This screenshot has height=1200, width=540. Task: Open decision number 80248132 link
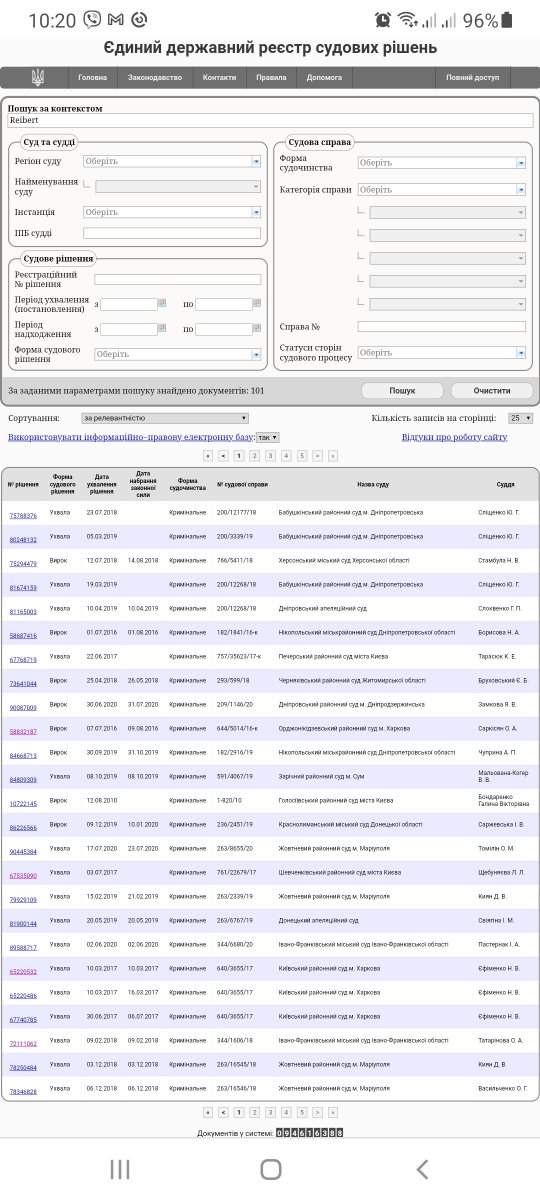pos(23,540)
